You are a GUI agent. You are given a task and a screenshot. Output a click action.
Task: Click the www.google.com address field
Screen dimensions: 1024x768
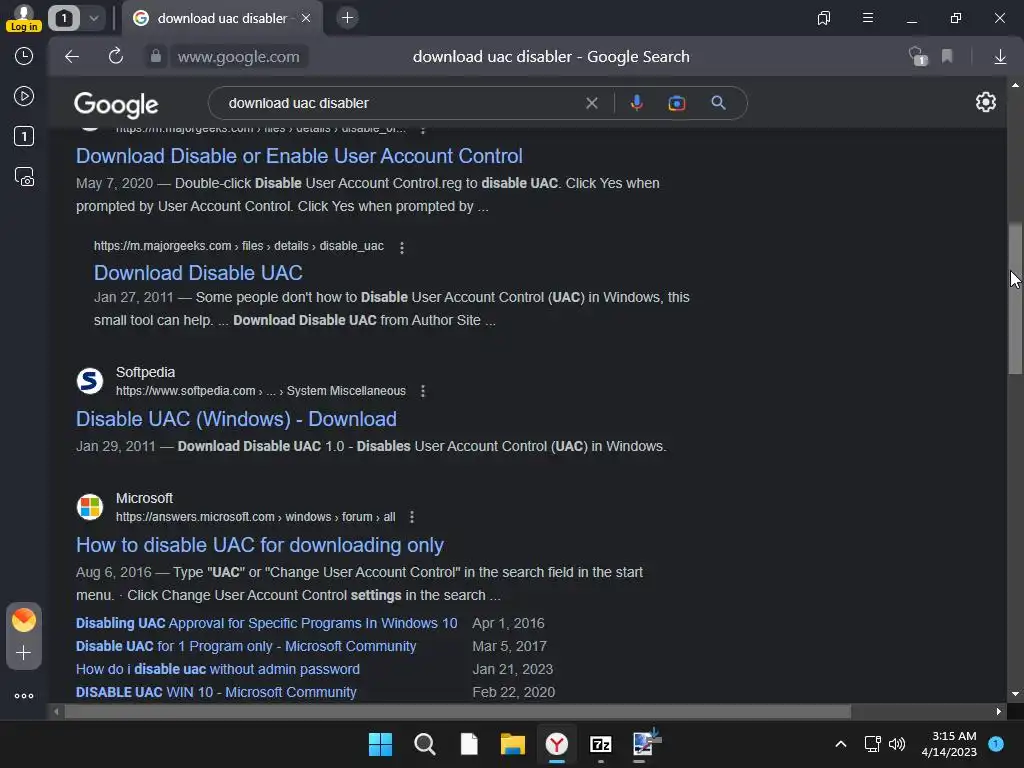pyautogui.click(x=238, y=57)
